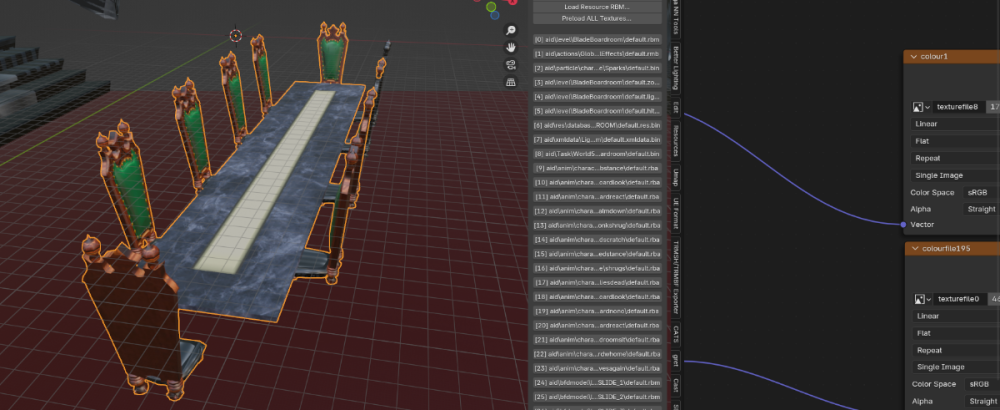Change colourfile195 Alpha Straight dropdown
The height and width of the screenshot is (410, 1000).
983,401
